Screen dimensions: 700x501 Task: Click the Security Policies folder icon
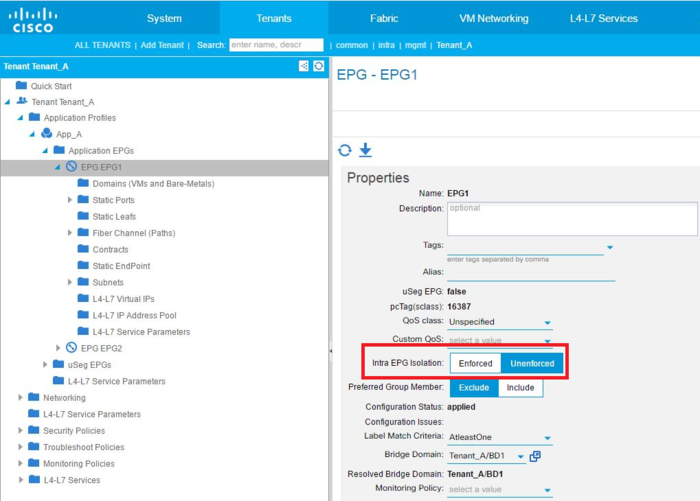tap(33, 430)
